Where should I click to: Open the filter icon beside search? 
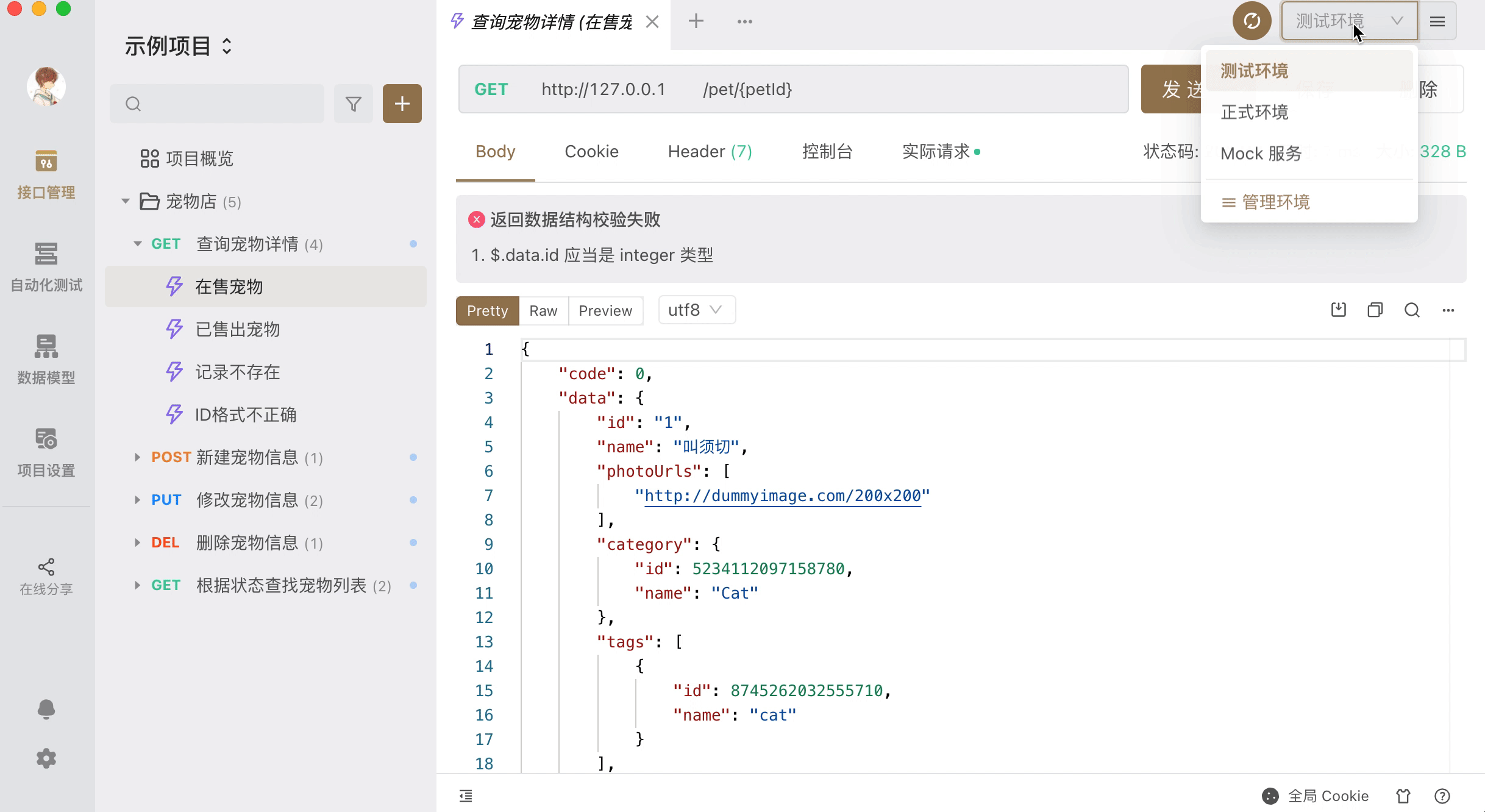click(354, 104)
